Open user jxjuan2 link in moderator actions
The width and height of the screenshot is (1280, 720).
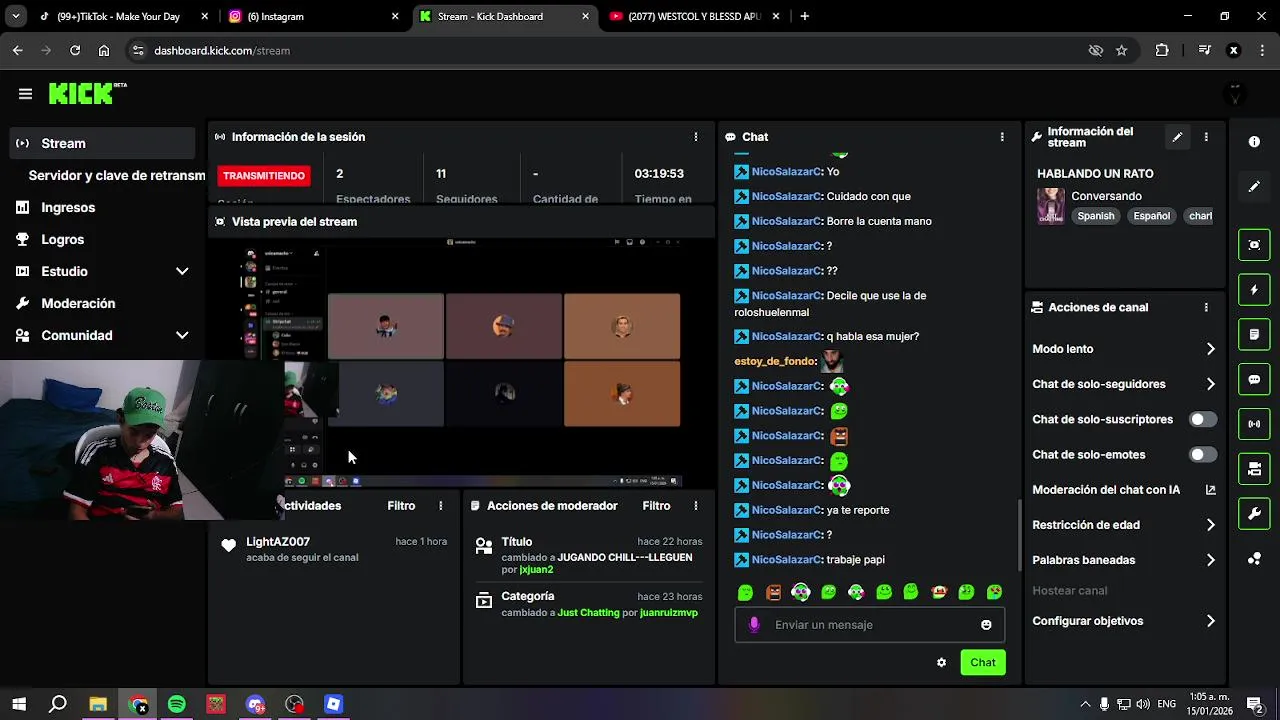(536, 570)
